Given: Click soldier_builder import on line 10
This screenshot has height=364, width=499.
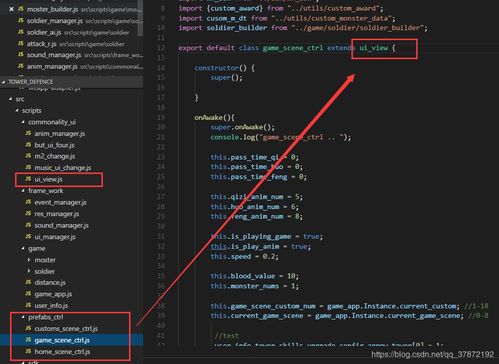Looking at the screenshot, I should coord(303,28).
